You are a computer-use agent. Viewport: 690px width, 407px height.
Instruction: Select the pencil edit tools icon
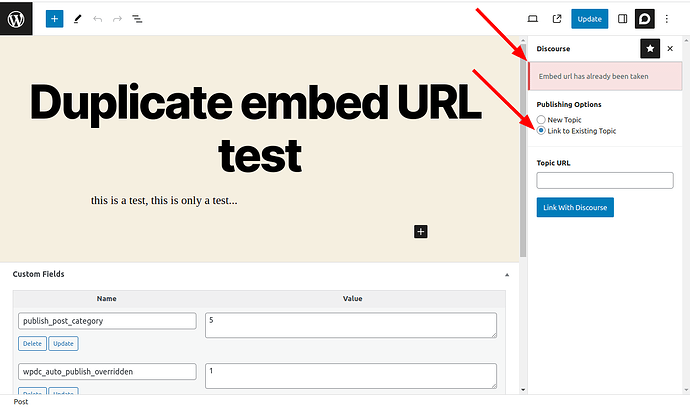tap(77, 19)
